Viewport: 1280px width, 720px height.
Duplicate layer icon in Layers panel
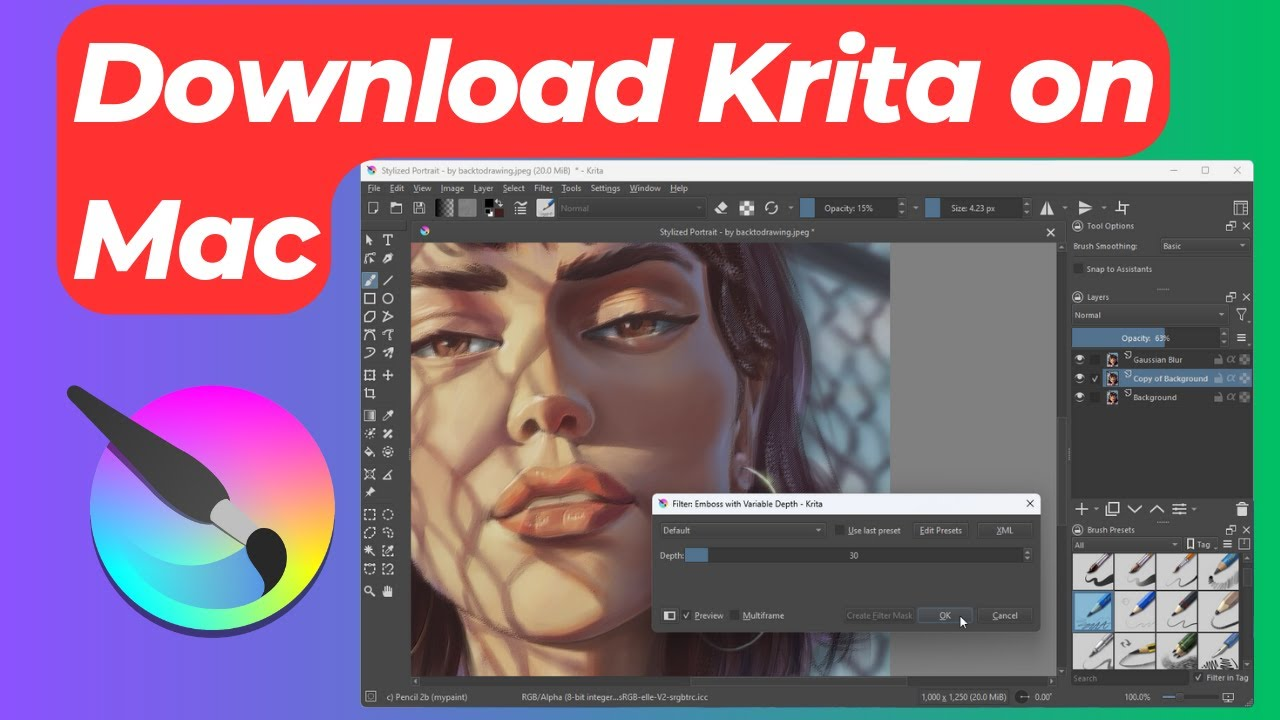coord(1113,509)
